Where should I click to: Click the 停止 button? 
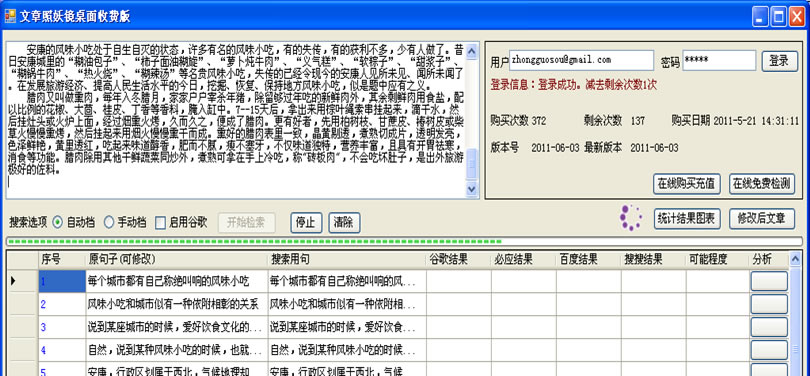pyautogui.click(x=306, y=223)
